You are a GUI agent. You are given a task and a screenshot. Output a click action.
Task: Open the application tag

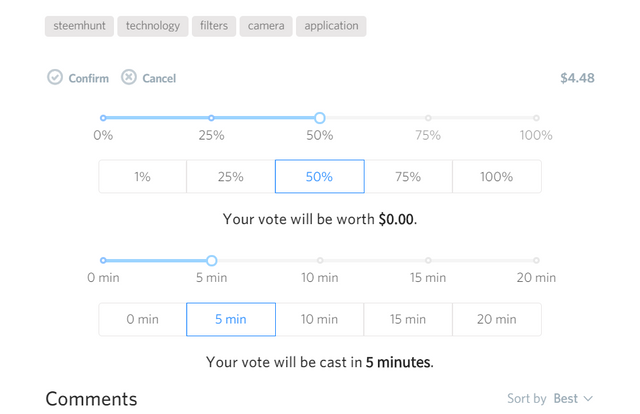(x=331, y=26)
